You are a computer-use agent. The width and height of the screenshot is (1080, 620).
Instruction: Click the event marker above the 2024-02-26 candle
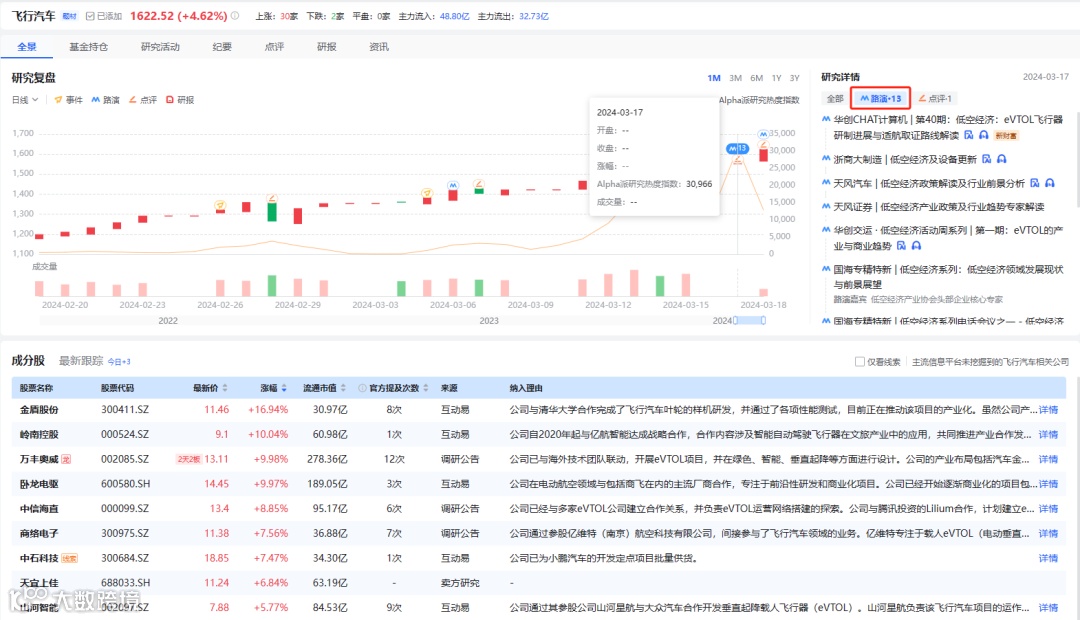[220, 205]
